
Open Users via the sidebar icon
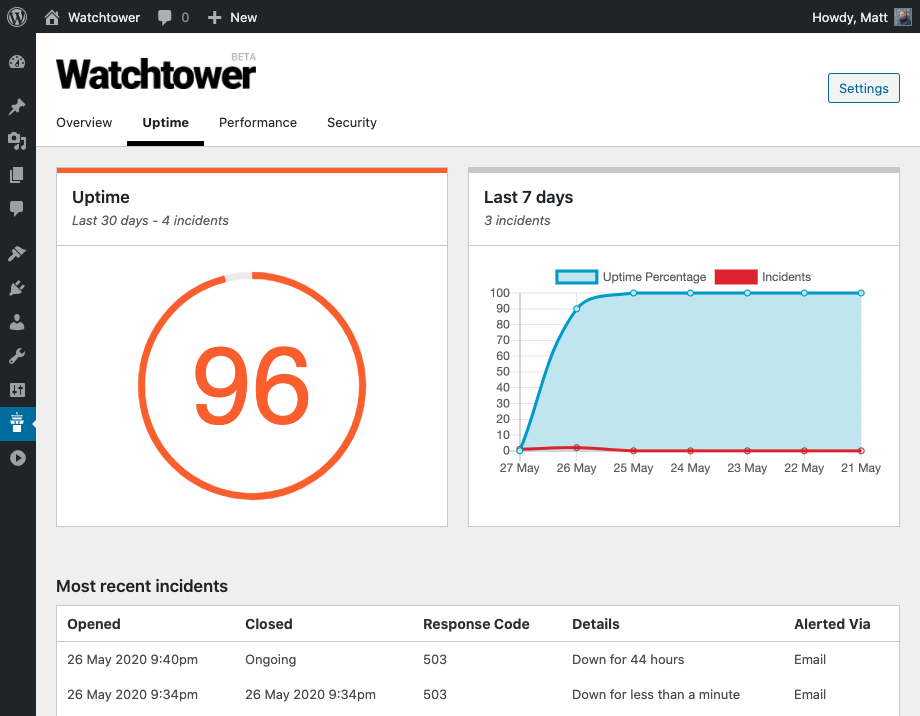[x=17, y=322]
